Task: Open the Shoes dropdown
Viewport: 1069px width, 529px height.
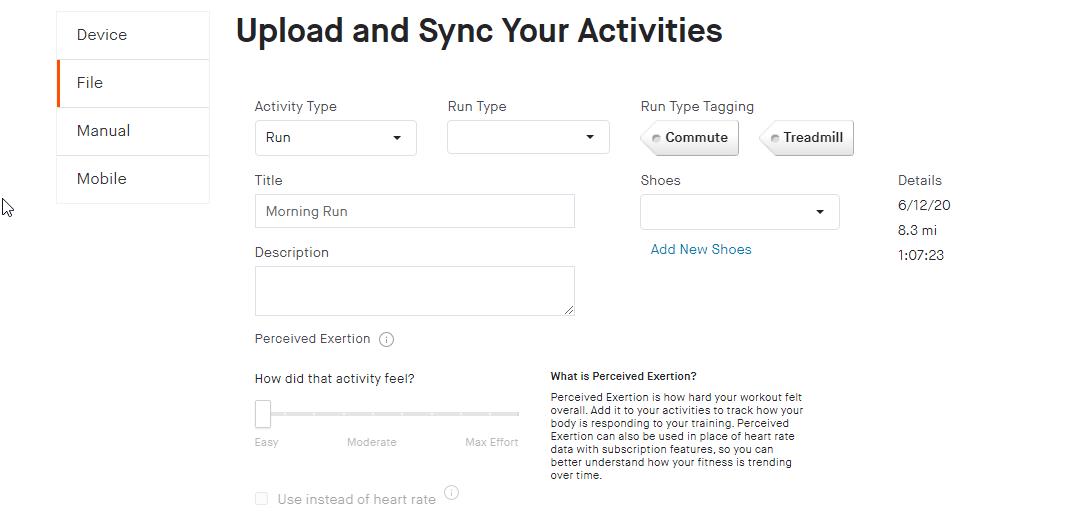Action: coord(740,212)
